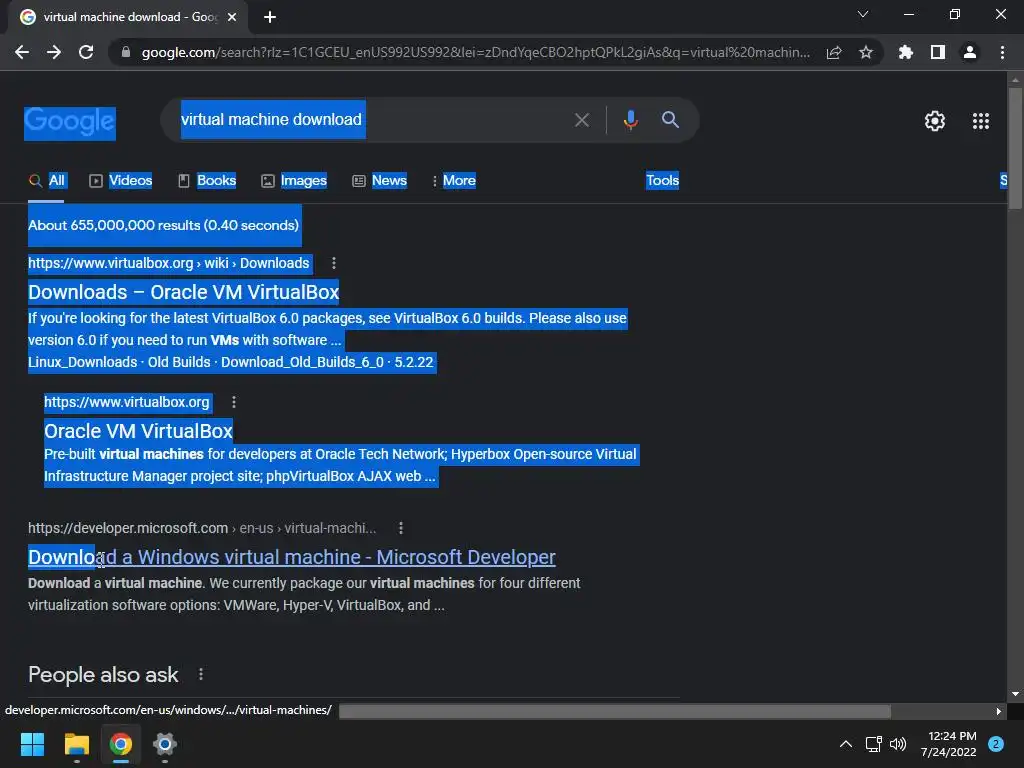Open options for virtualbox.org wiki Downloads result
Viewport: 1024px width, 768px height.
click(334, 263)
